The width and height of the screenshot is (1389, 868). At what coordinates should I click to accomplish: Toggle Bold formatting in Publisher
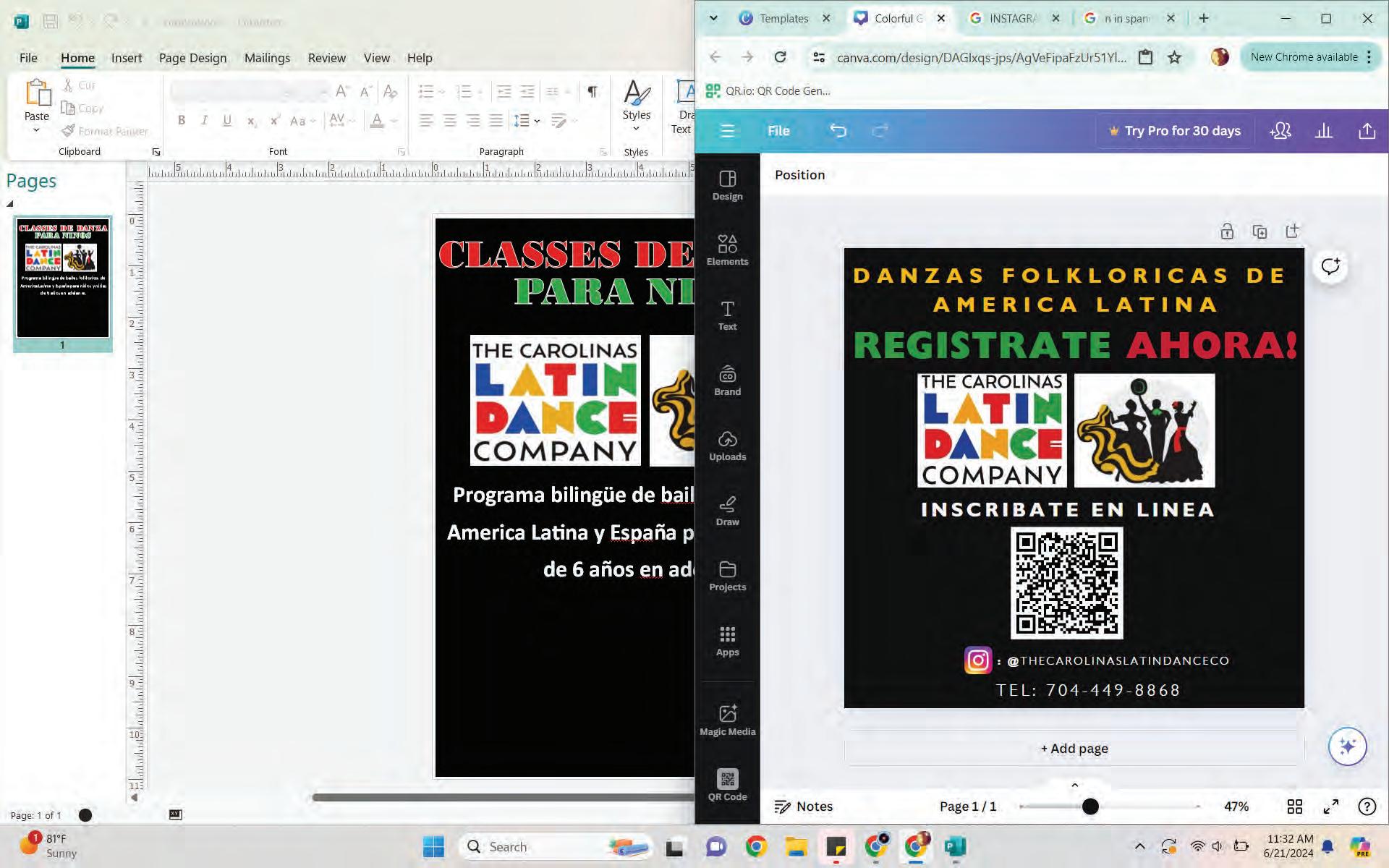pos(182,121)
